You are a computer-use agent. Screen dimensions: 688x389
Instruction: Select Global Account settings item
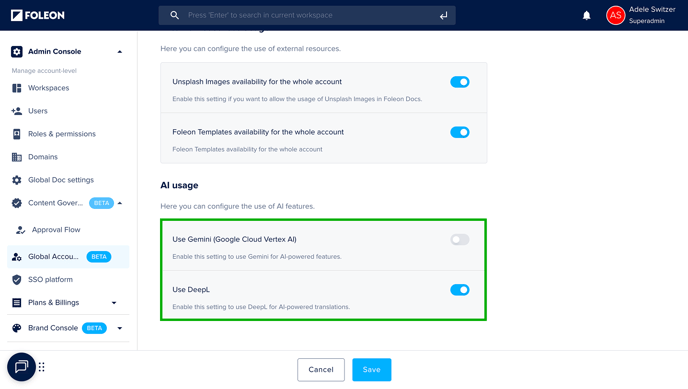pos(68,257)
